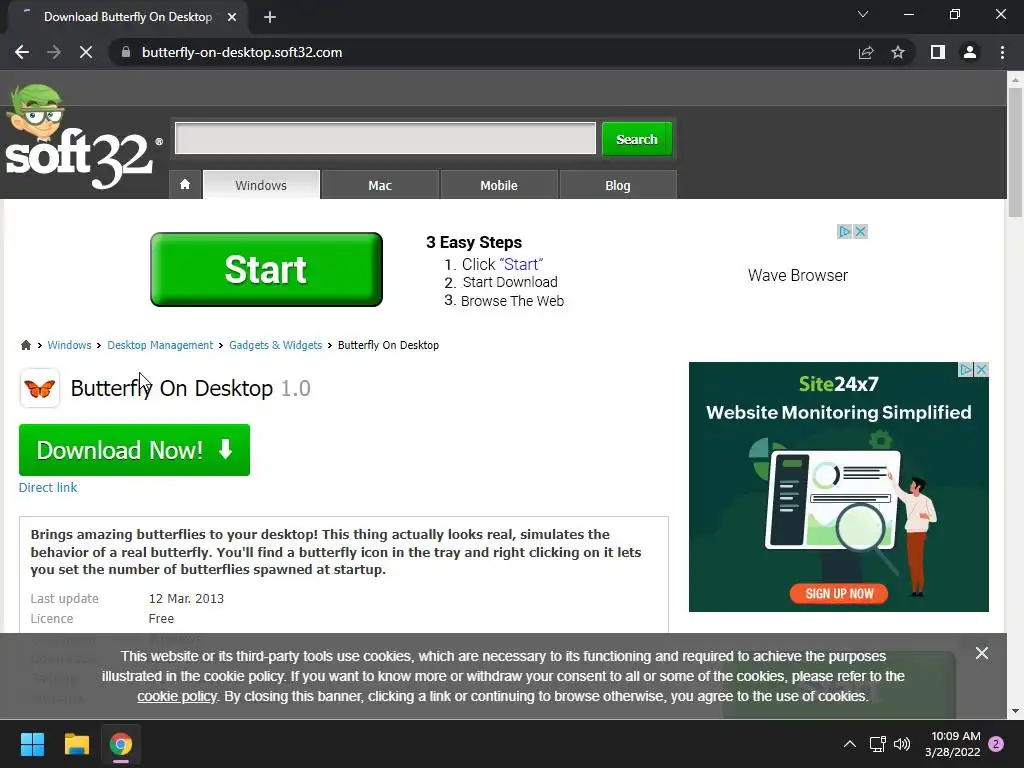
Task: Open the browser side panel icon
Action: tap(938, 52)
